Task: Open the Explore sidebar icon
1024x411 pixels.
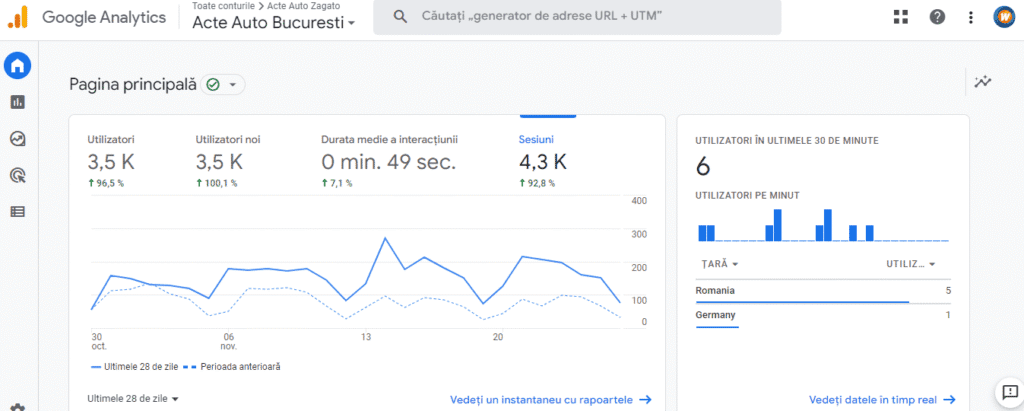Action: click(x=18, y=139)
